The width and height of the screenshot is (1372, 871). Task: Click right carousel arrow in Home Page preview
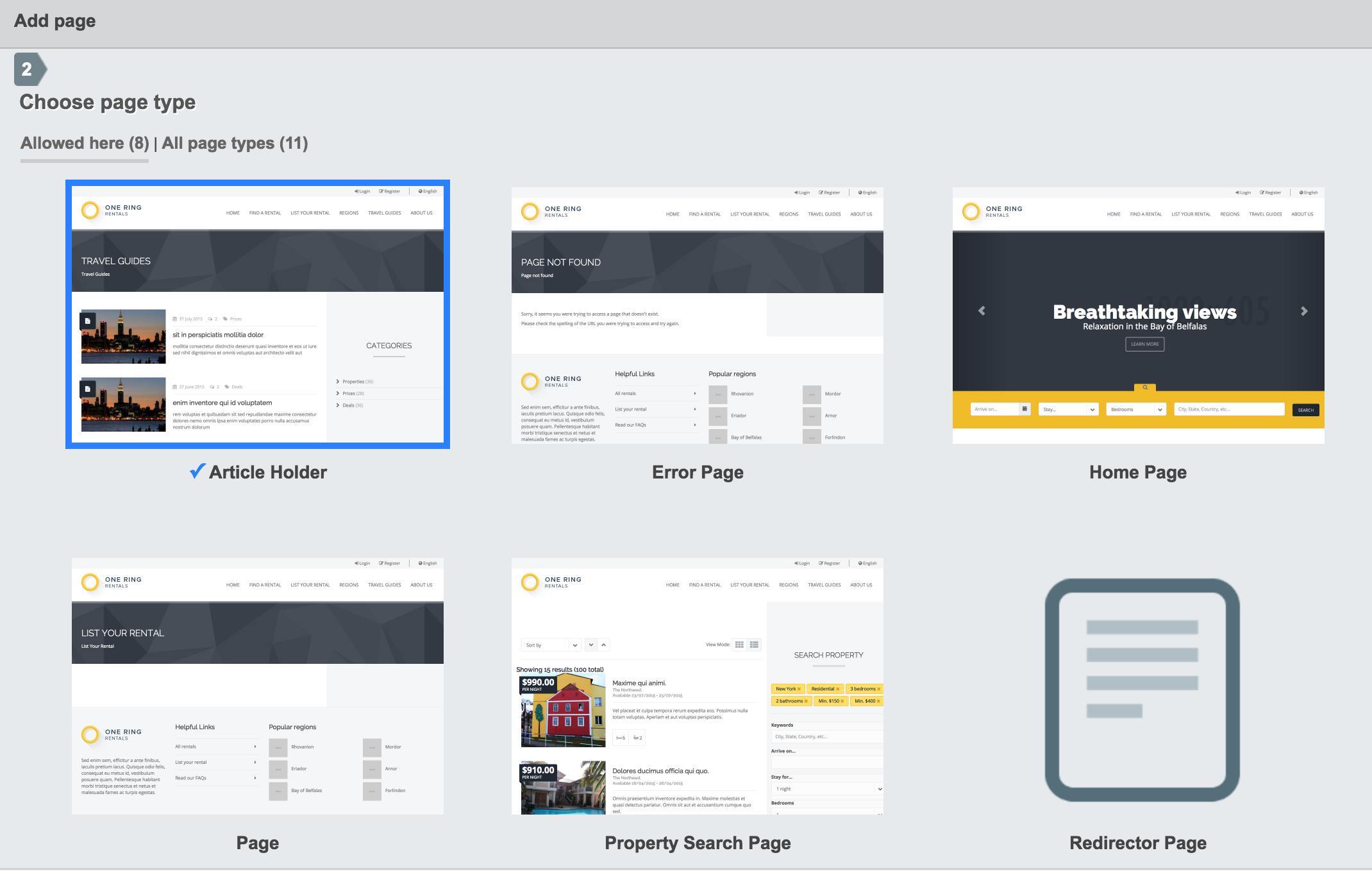tap(1303, 311)
